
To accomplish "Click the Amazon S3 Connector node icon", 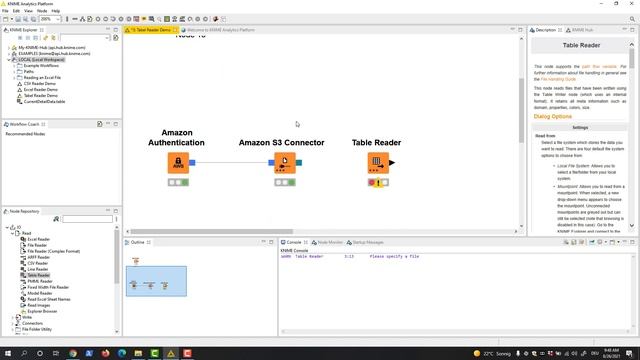I will tap(285, 163).
